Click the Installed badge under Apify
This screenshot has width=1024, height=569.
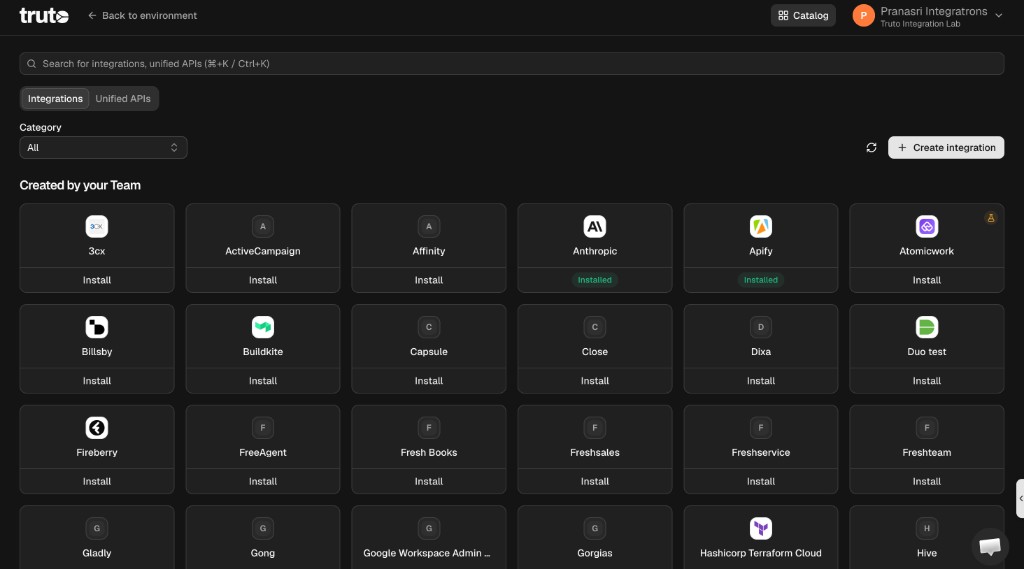click(760, 280)
